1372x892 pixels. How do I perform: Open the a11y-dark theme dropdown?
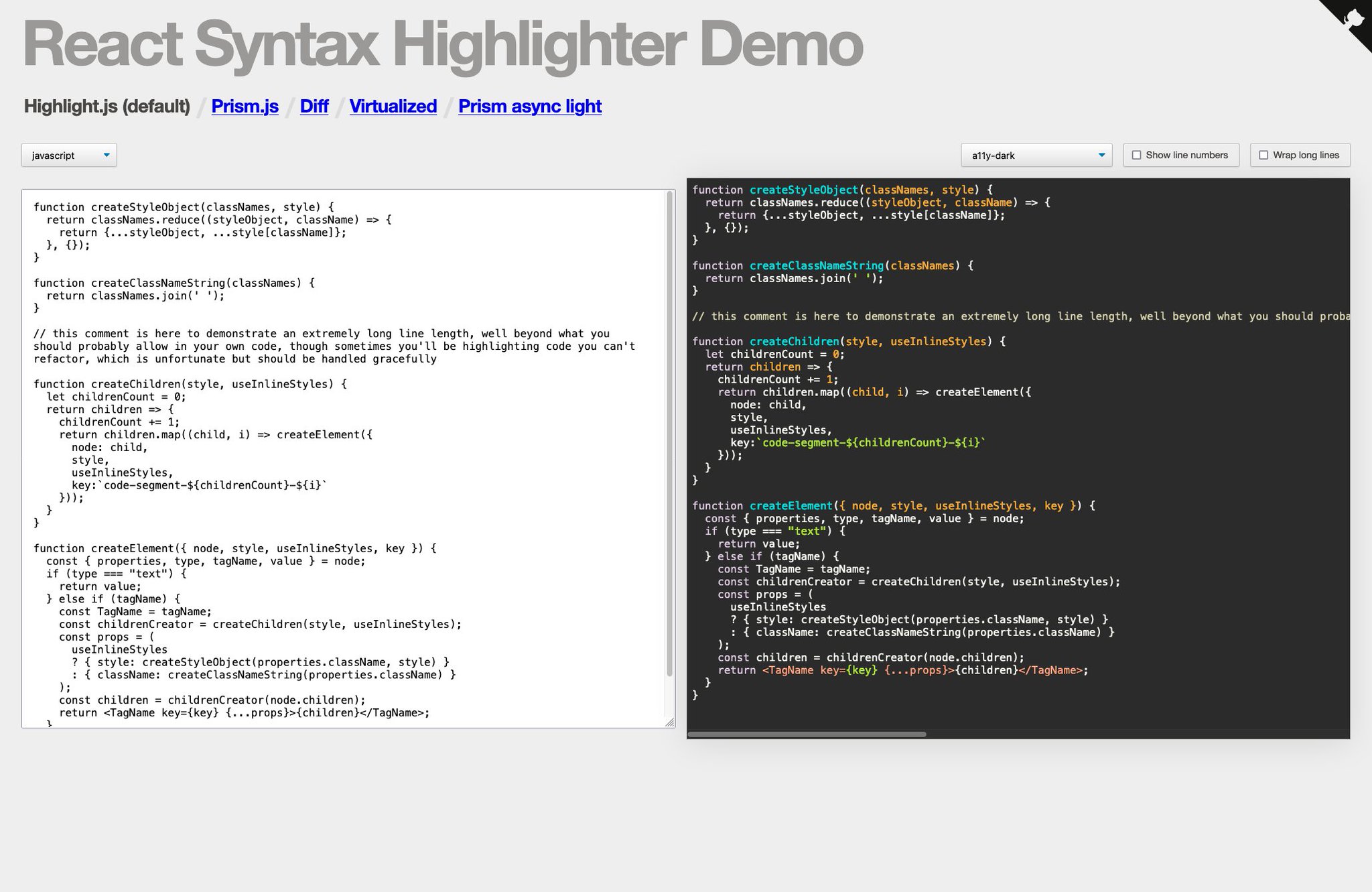click(x=1036, y=155)
